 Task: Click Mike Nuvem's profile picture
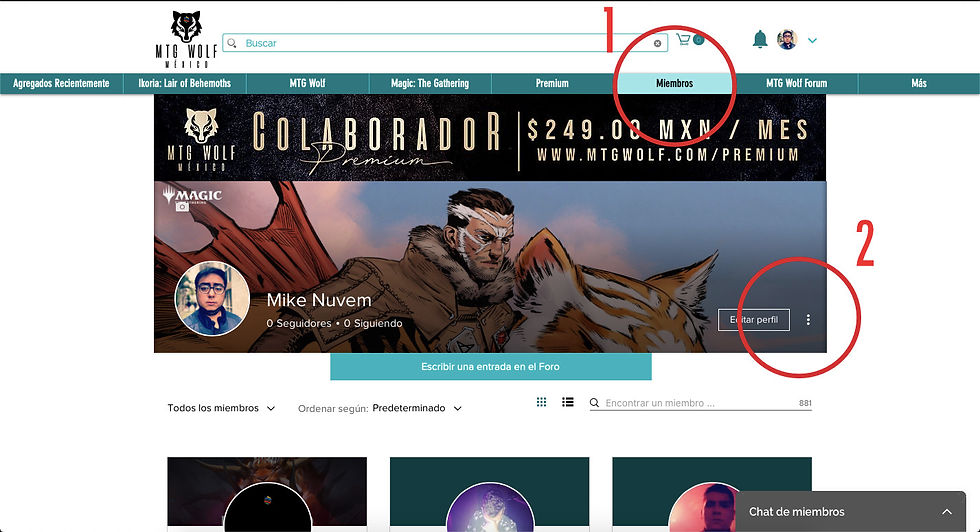pyautogui.click(x=212, y=299)
